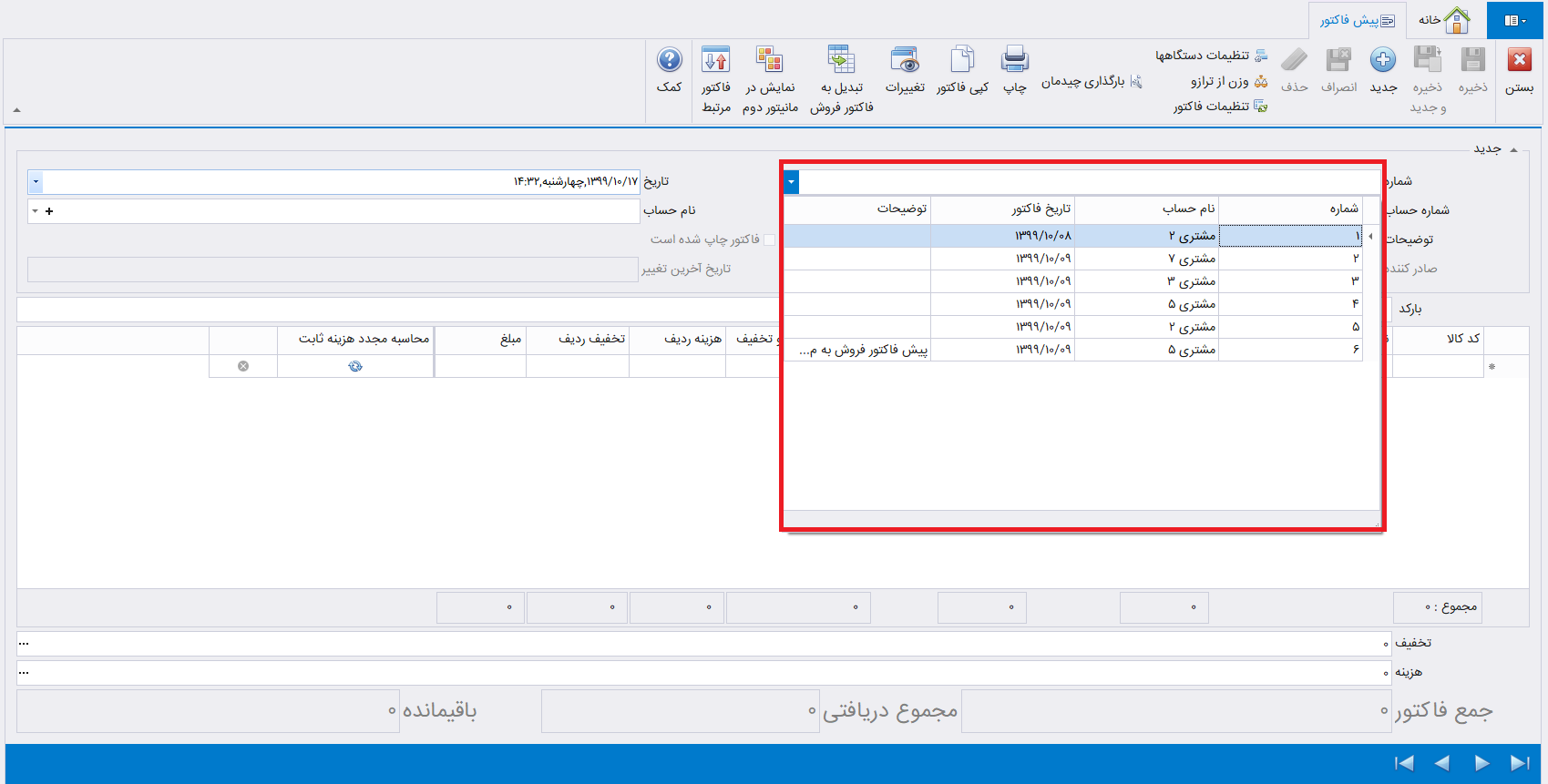Create new record with جدید icon

(x=1382, y=61)
